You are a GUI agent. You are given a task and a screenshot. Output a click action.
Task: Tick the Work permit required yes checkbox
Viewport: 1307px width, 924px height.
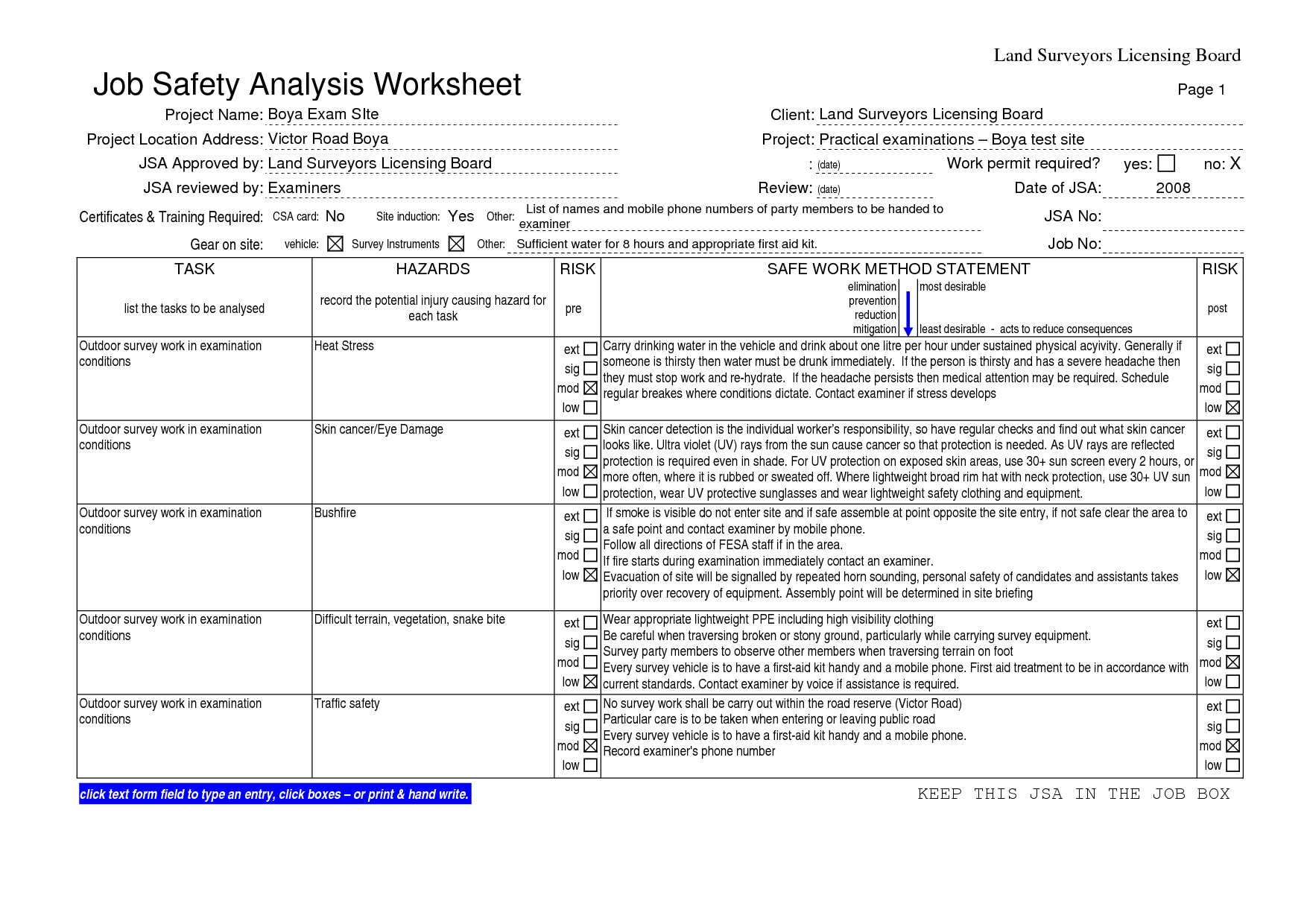click(x=1167, y=163)
